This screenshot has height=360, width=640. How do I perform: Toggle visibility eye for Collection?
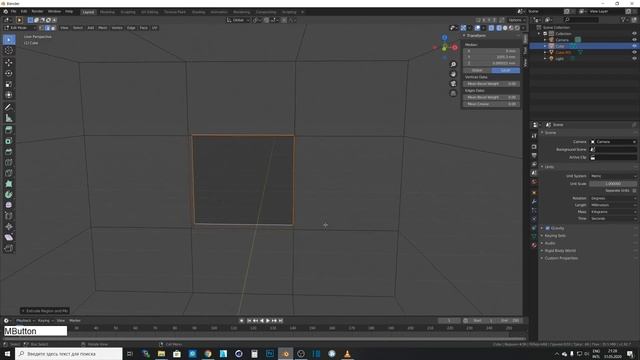coord(634,34)
